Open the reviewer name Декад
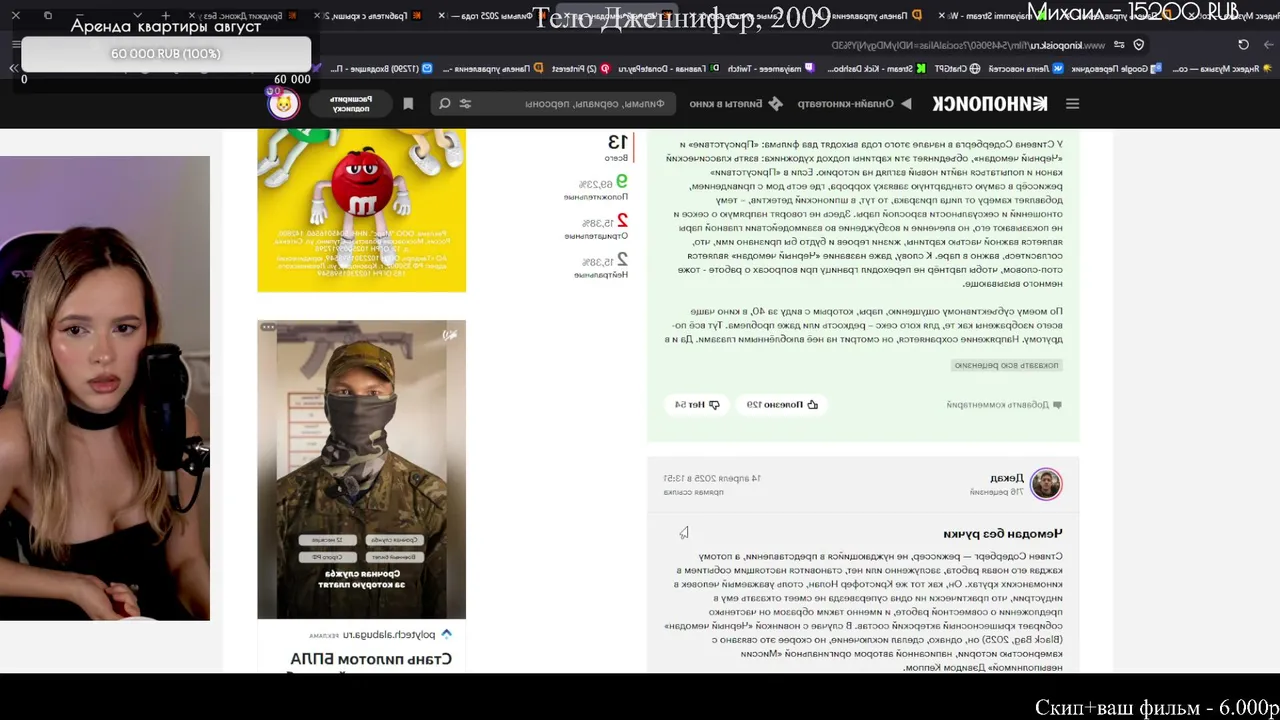Viewport: 1280px width, 720px height. click(x=1007, y=478)
